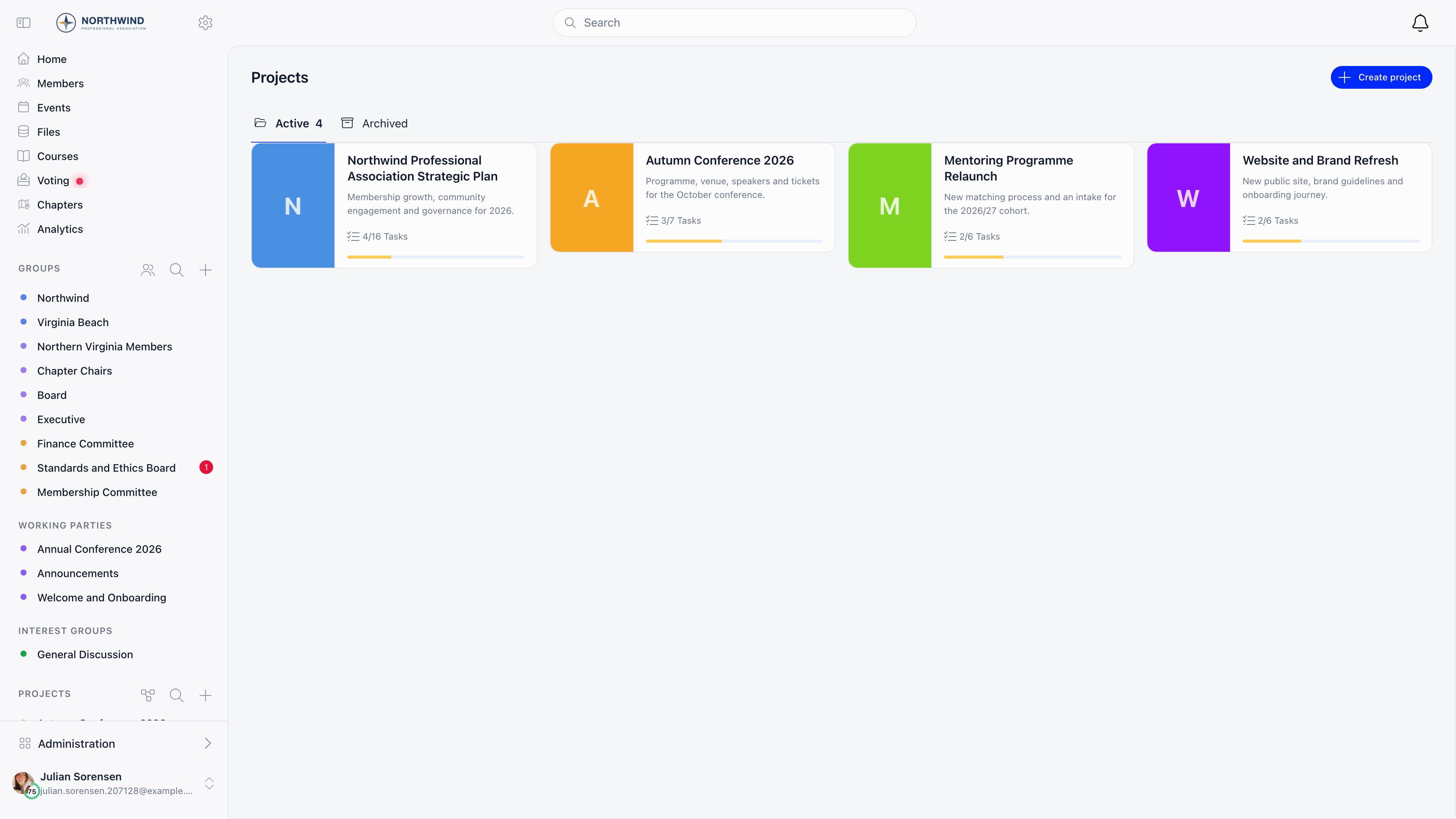This screenshot has width=1456, height=819.
Task: Open the Northwind group
Action: click(114, 298)
